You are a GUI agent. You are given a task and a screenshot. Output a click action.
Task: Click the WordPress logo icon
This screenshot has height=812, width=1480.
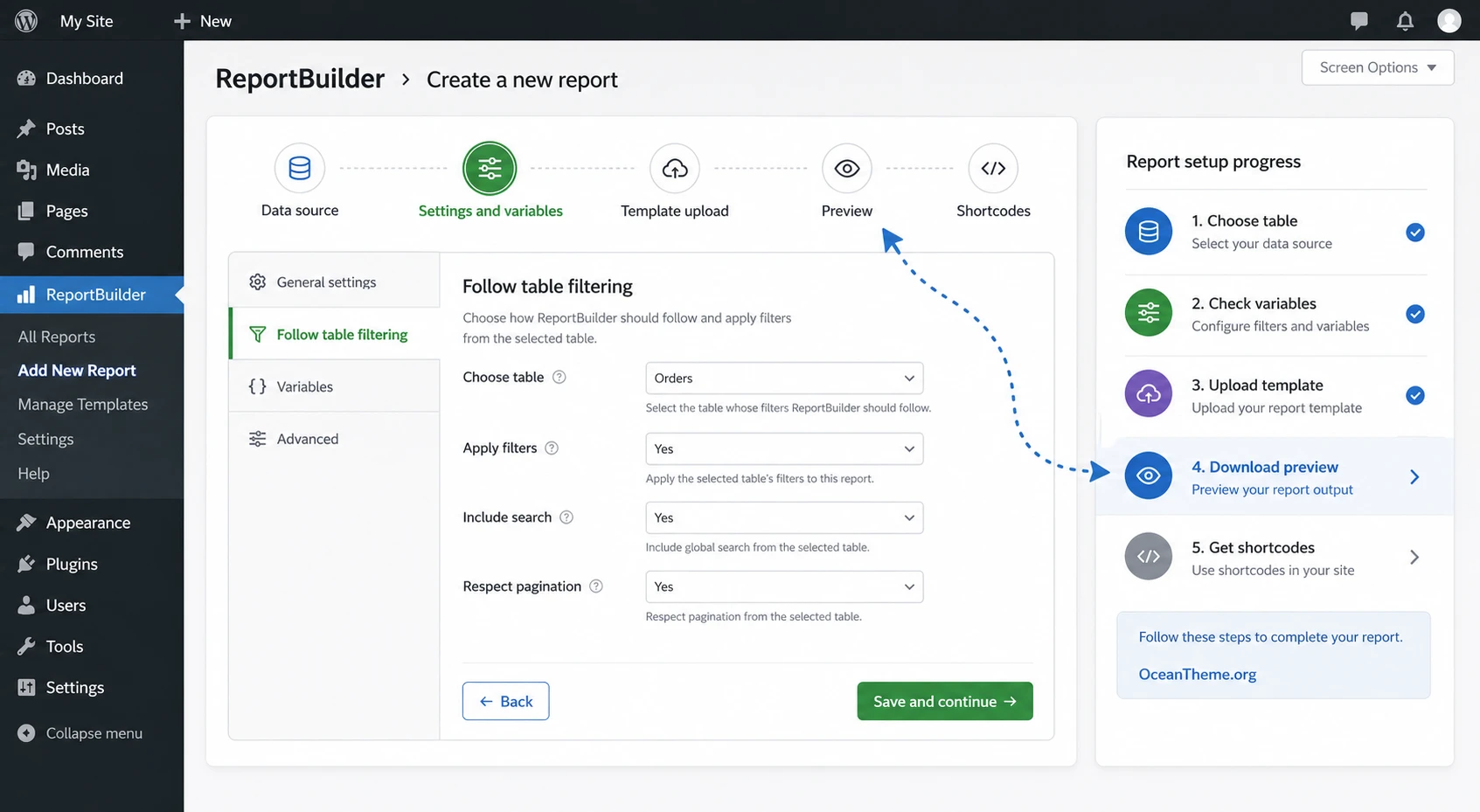click(26, 20)
